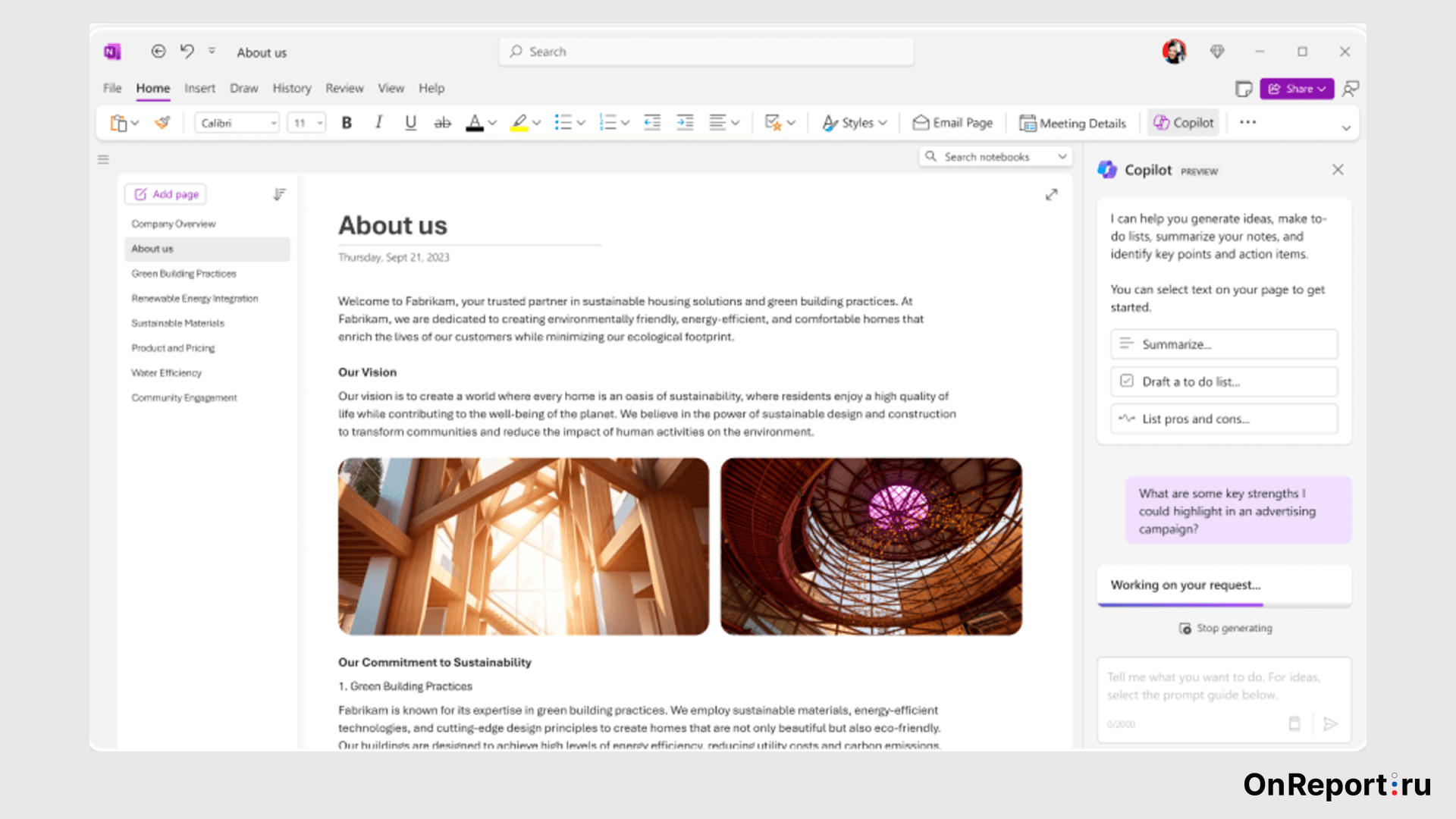Undo the last action

(x=187, y=52)
